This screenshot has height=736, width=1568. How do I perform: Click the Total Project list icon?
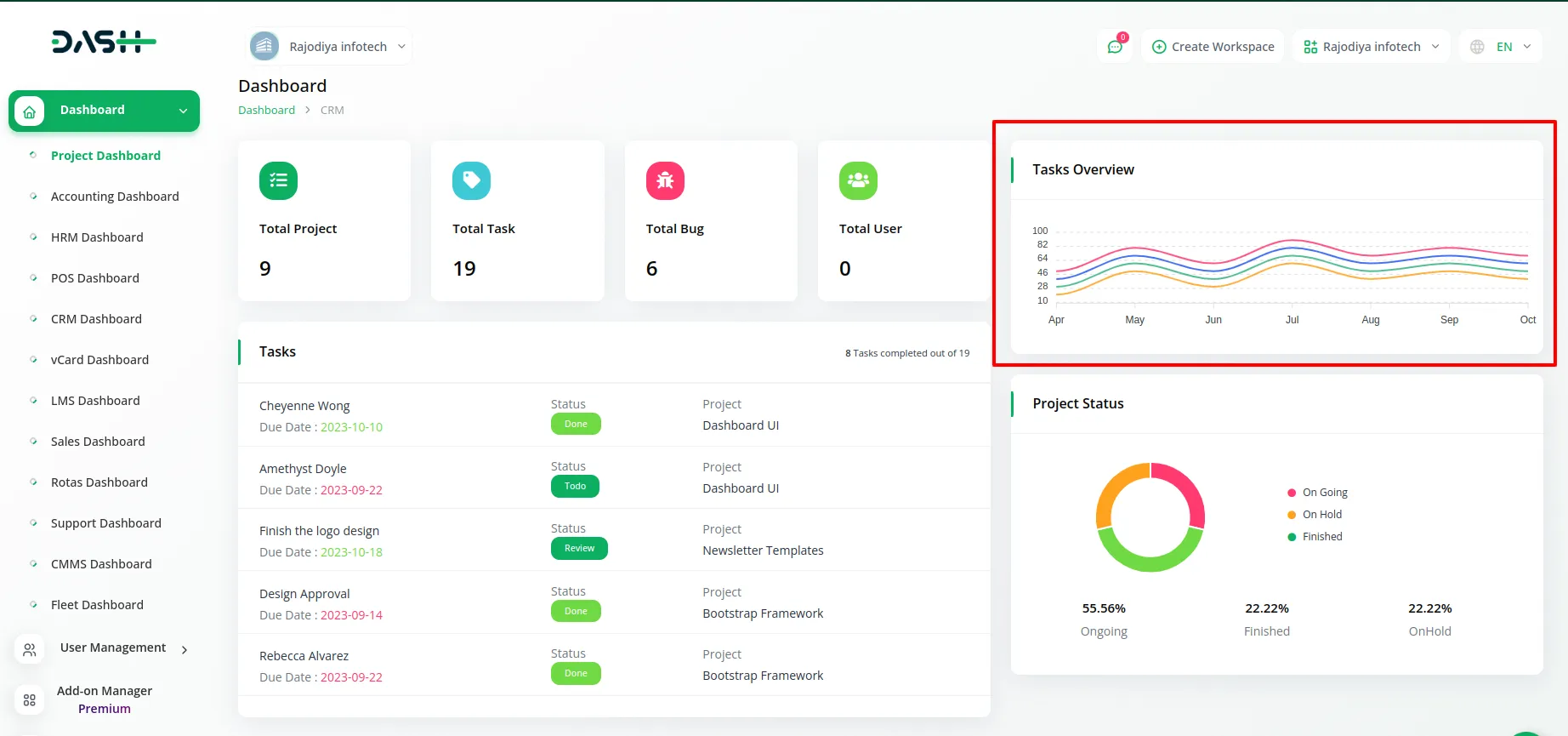click(x=278, y=180)
